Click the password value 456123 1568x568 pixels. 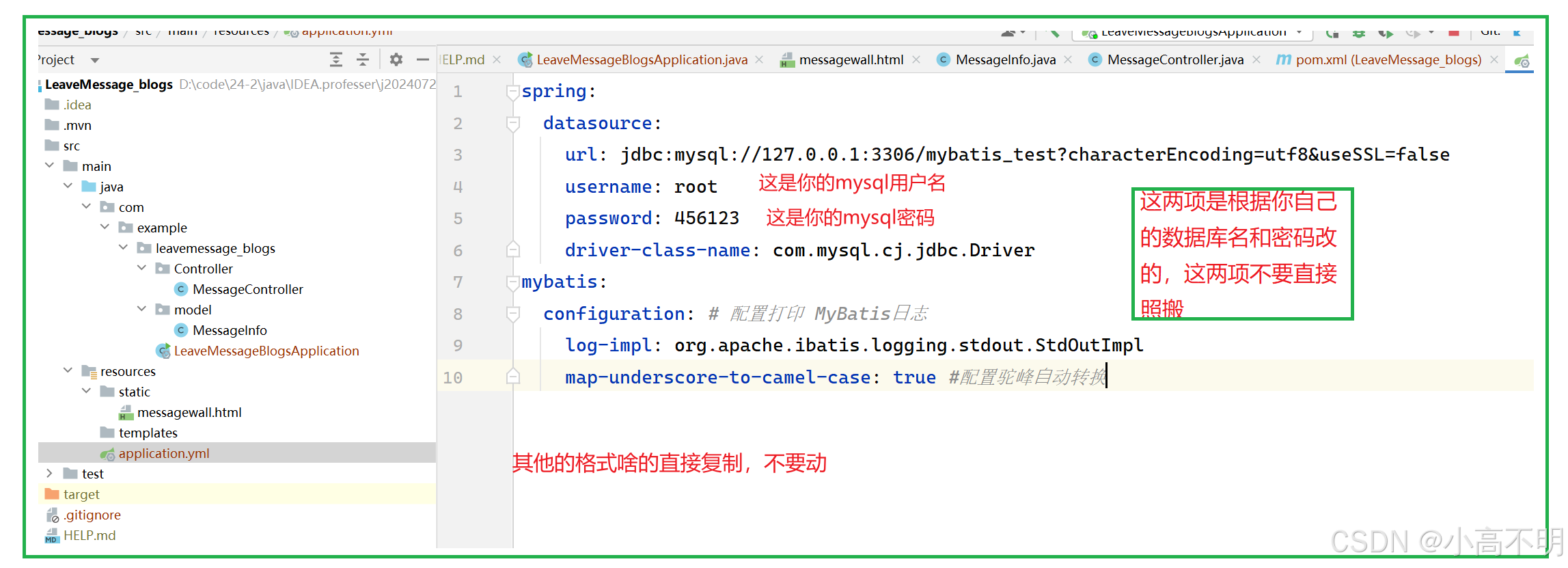(706, 219)
